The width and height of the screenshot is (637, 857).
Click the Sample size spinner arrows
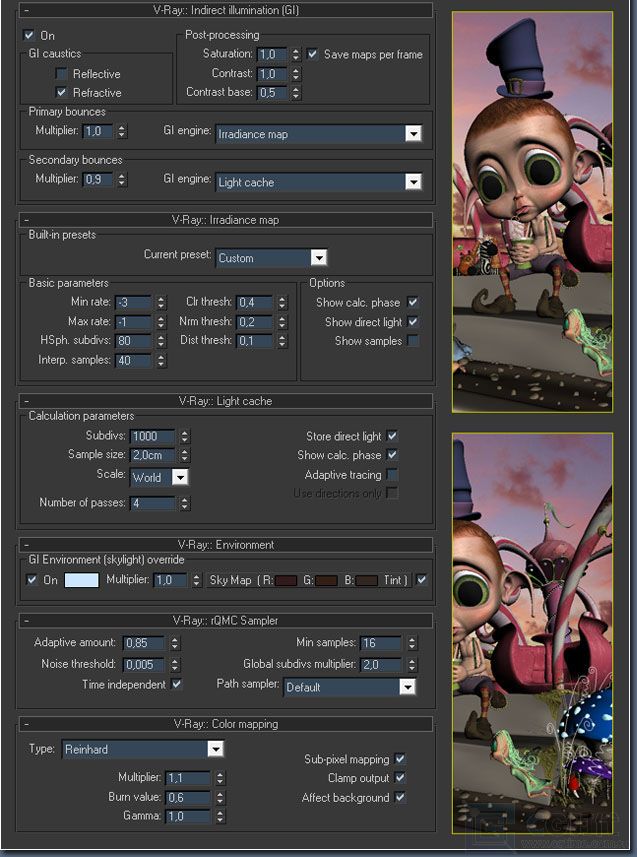pos(185,455)
